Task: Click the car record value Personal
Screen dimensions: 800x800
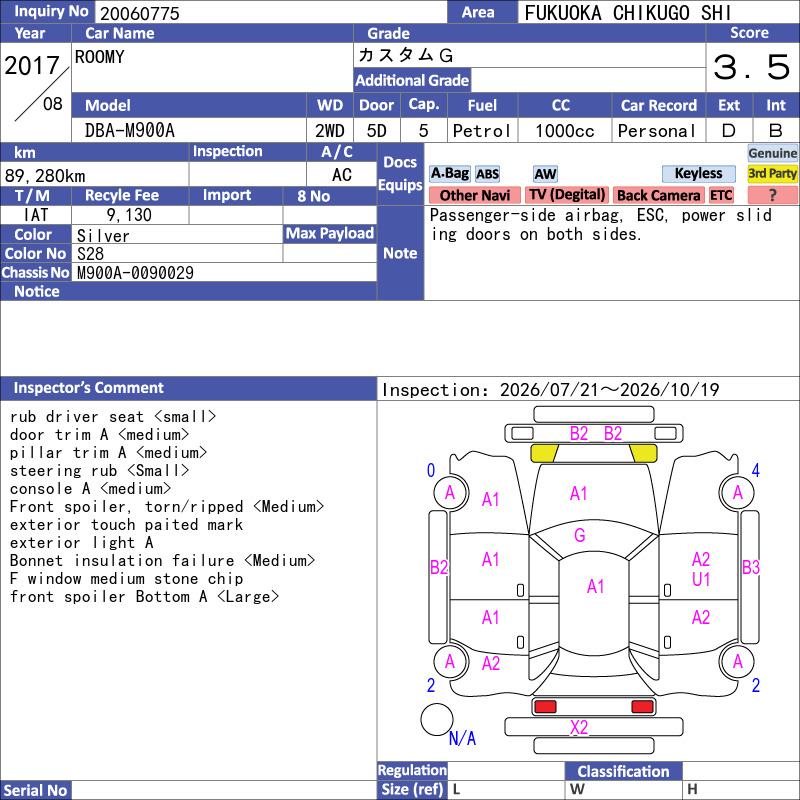Action: click(x=657, y=131)
